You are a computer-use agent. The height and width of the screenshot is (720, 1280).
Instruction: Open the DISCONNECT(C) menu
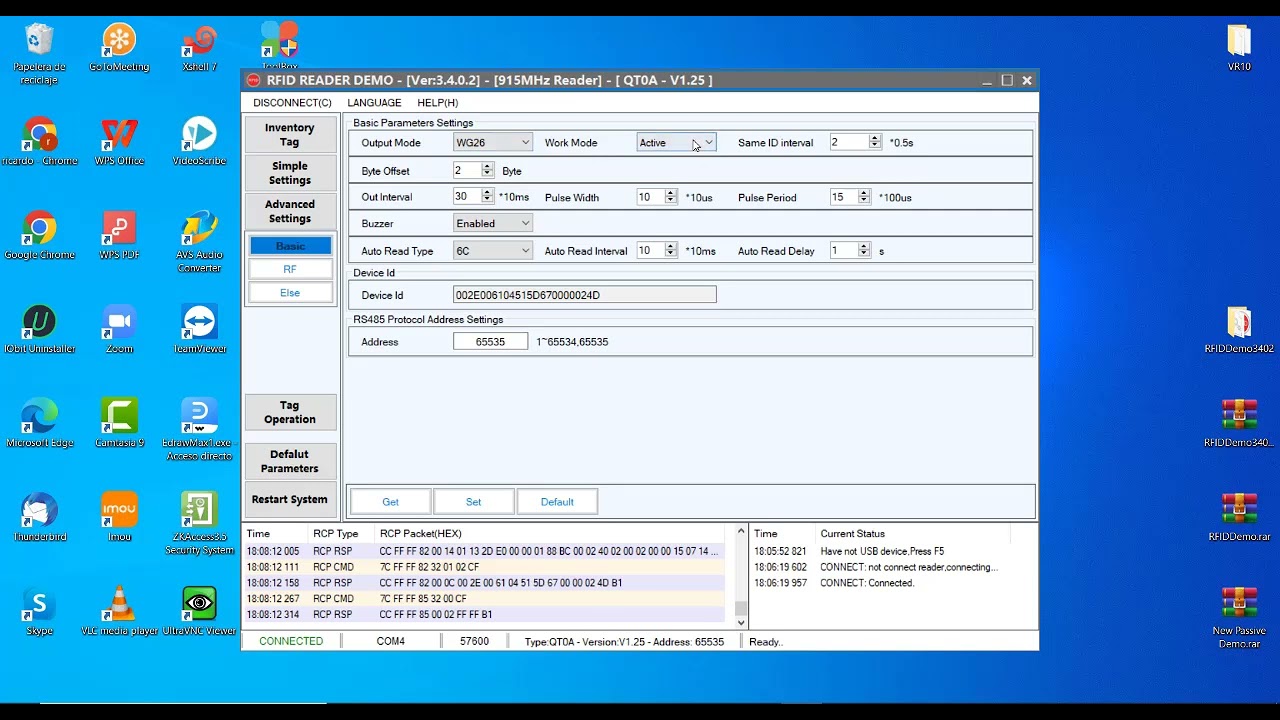(292, 103)
